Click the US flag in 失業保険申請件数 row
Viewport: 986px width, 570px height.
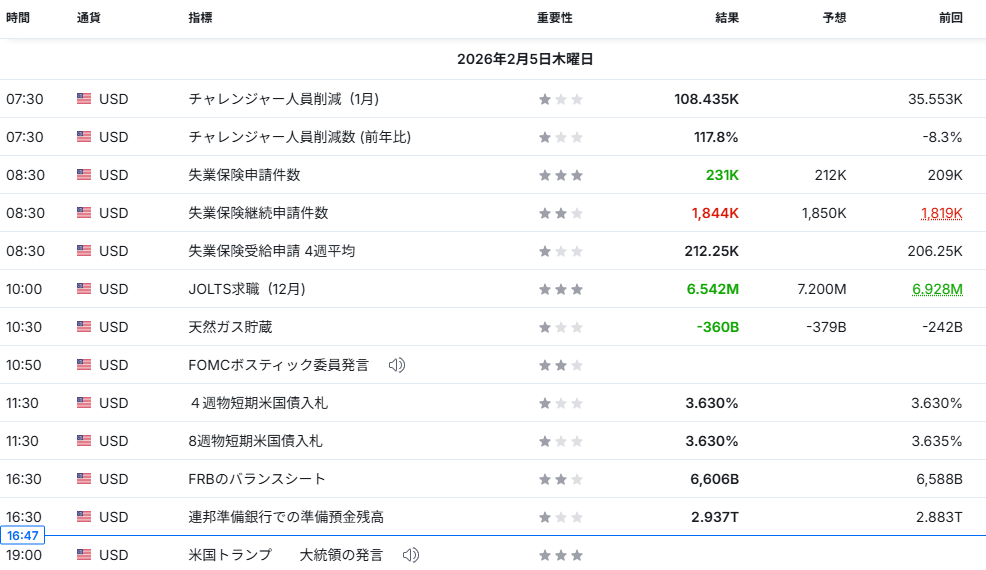click(x=84, y=175)
